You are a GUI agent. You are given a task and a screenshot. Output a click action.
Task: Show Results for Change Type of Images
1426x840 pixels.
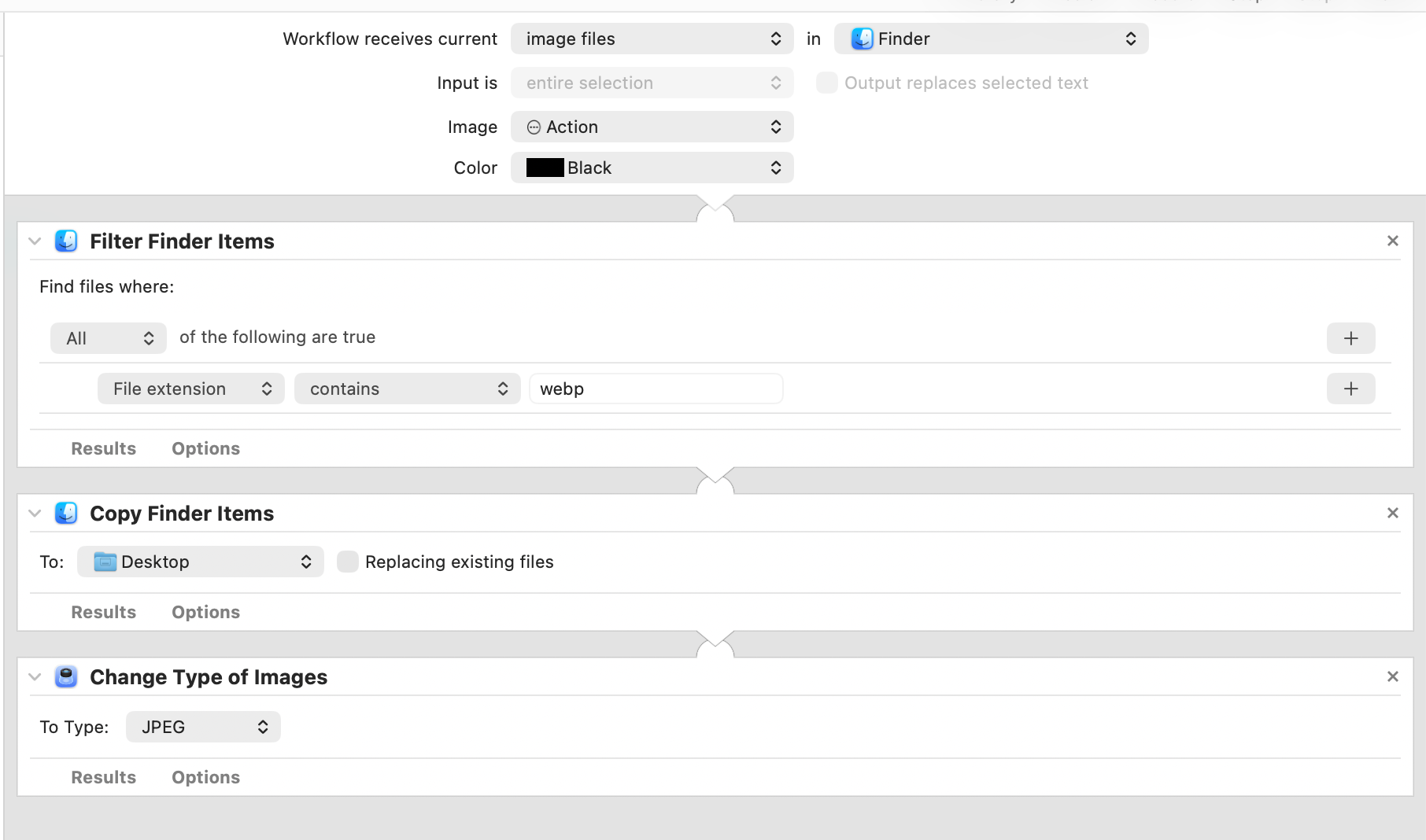pos(104,777)
